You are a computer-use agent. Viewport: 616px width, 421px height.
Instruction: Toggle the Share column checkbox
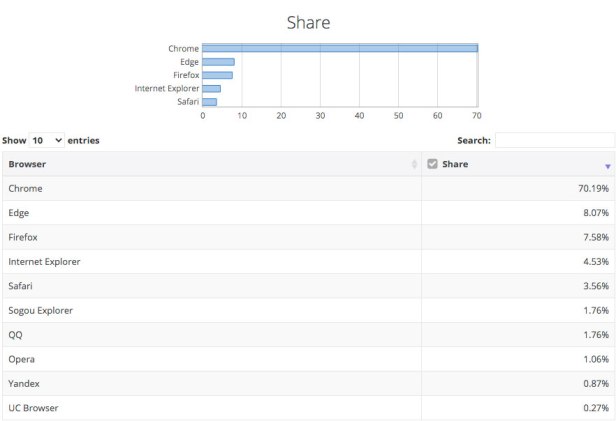click(432, 164)
